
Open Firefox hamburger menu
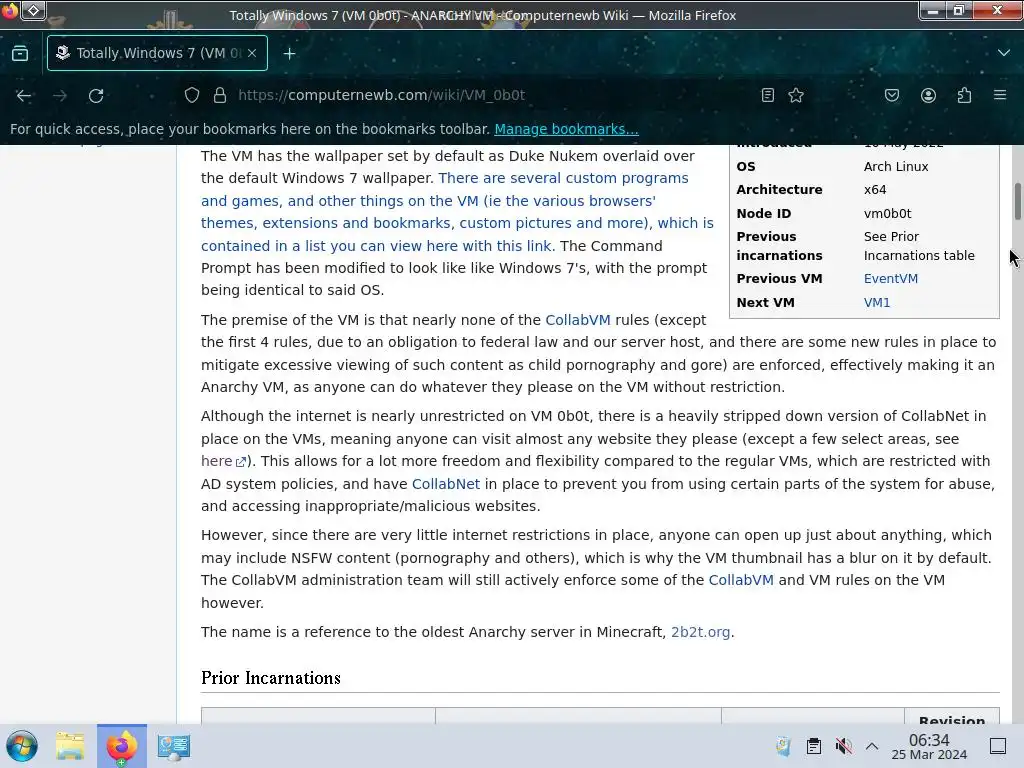coord(1000,95)
